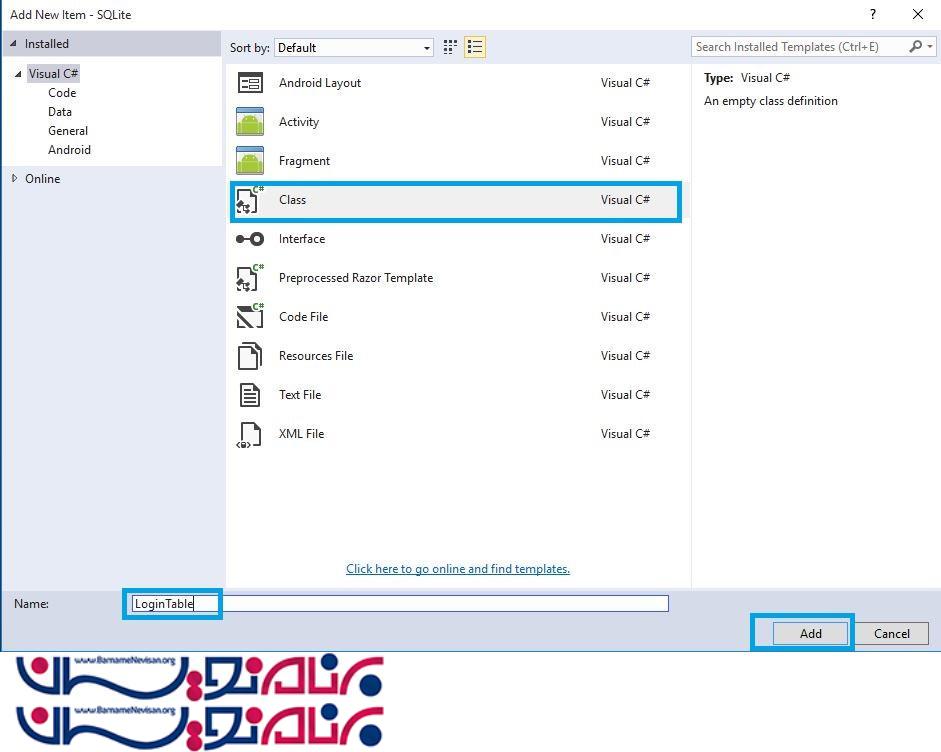Collapse the Visual C# tree node
Image resolution: width=941 pixels, height=752 pixels.
pos(18,74)
